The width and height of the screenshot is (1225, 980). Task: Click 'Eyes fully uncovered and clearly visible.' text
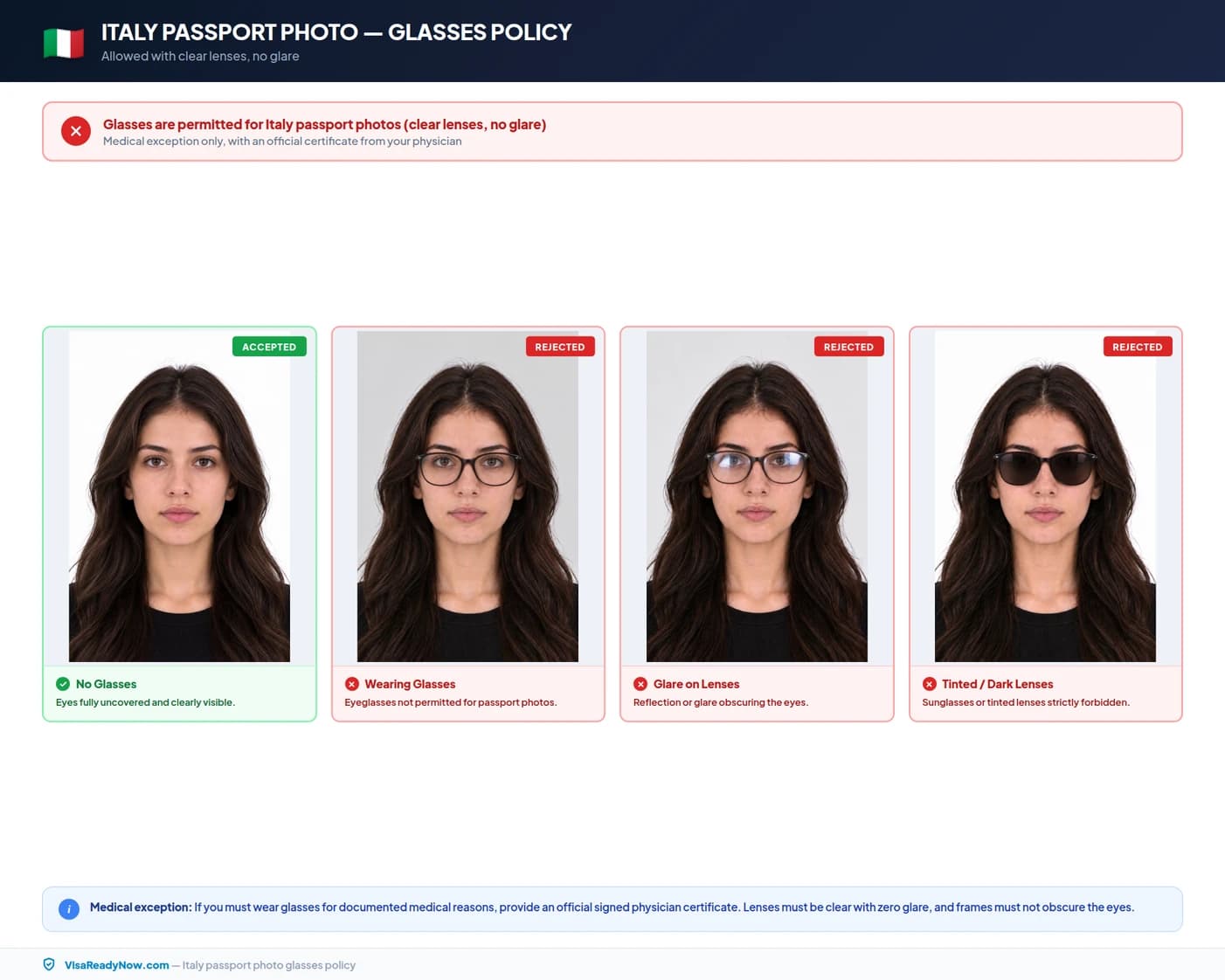(145, 702)
